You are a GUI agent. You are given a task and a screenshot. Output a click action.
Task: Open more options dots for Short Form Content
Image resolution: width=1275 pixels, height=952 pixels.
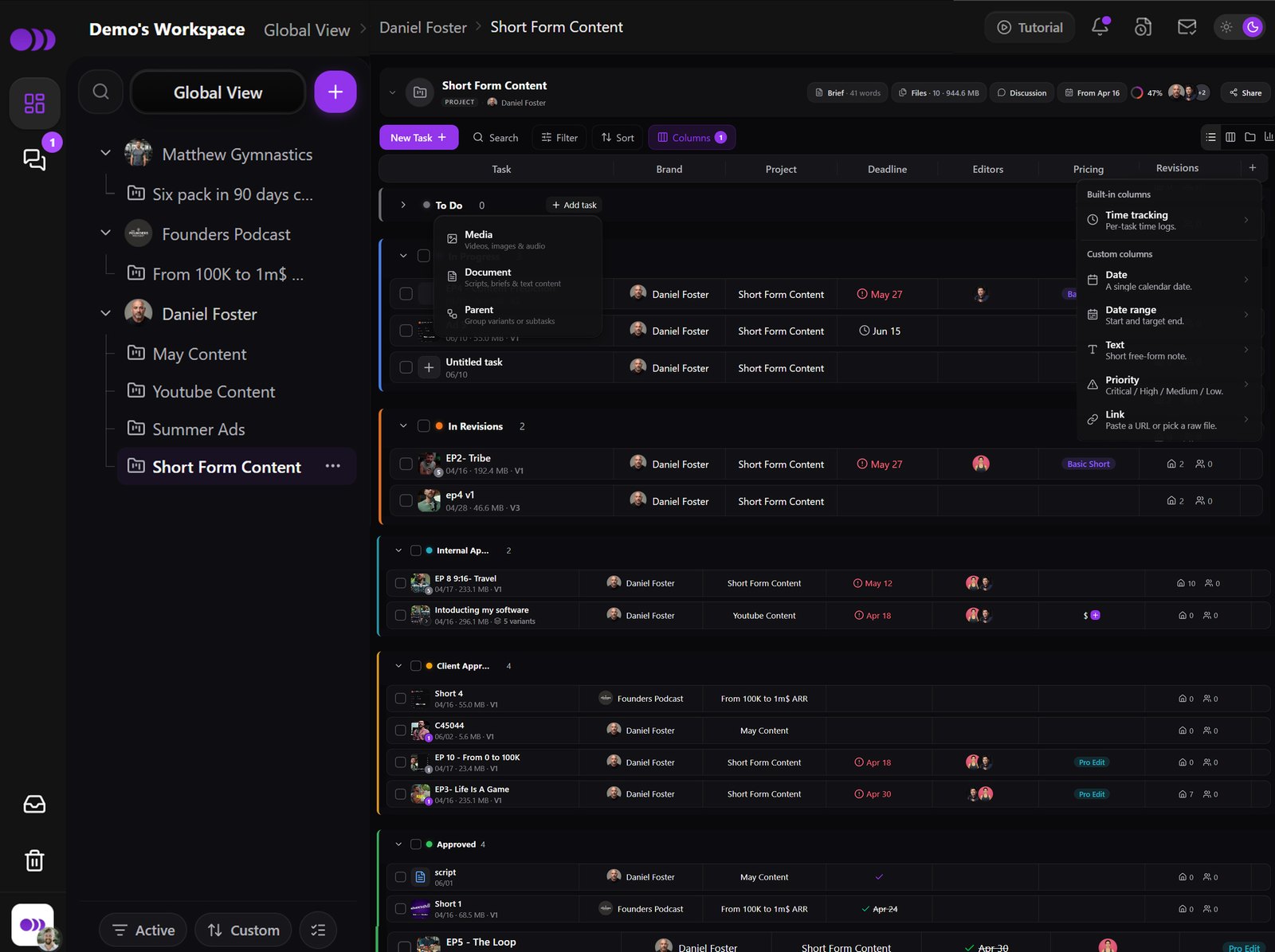333,466
